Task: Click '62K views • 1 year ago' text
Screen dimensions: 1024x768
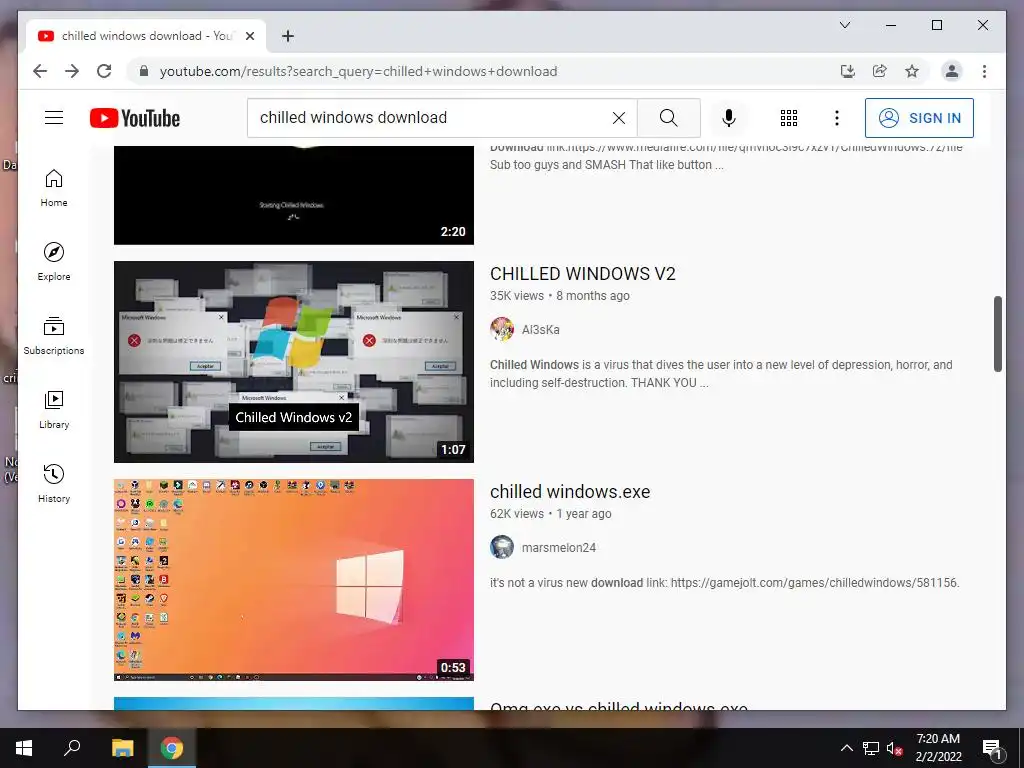Action: (551, 514)
